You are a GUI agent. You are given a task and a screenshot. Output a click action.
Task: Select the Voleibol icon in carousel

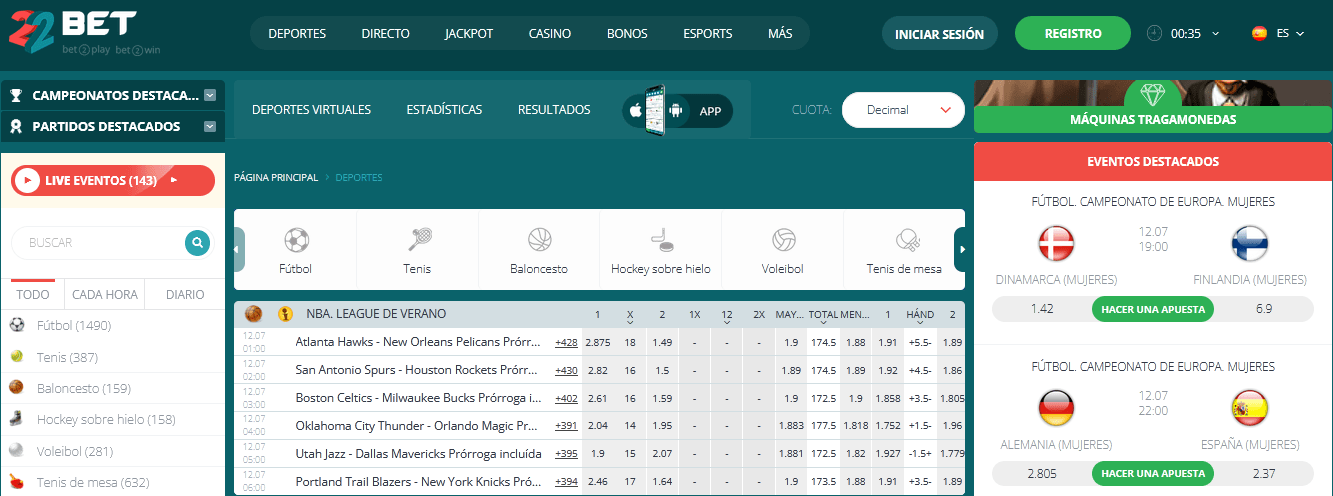coord(783,240)
